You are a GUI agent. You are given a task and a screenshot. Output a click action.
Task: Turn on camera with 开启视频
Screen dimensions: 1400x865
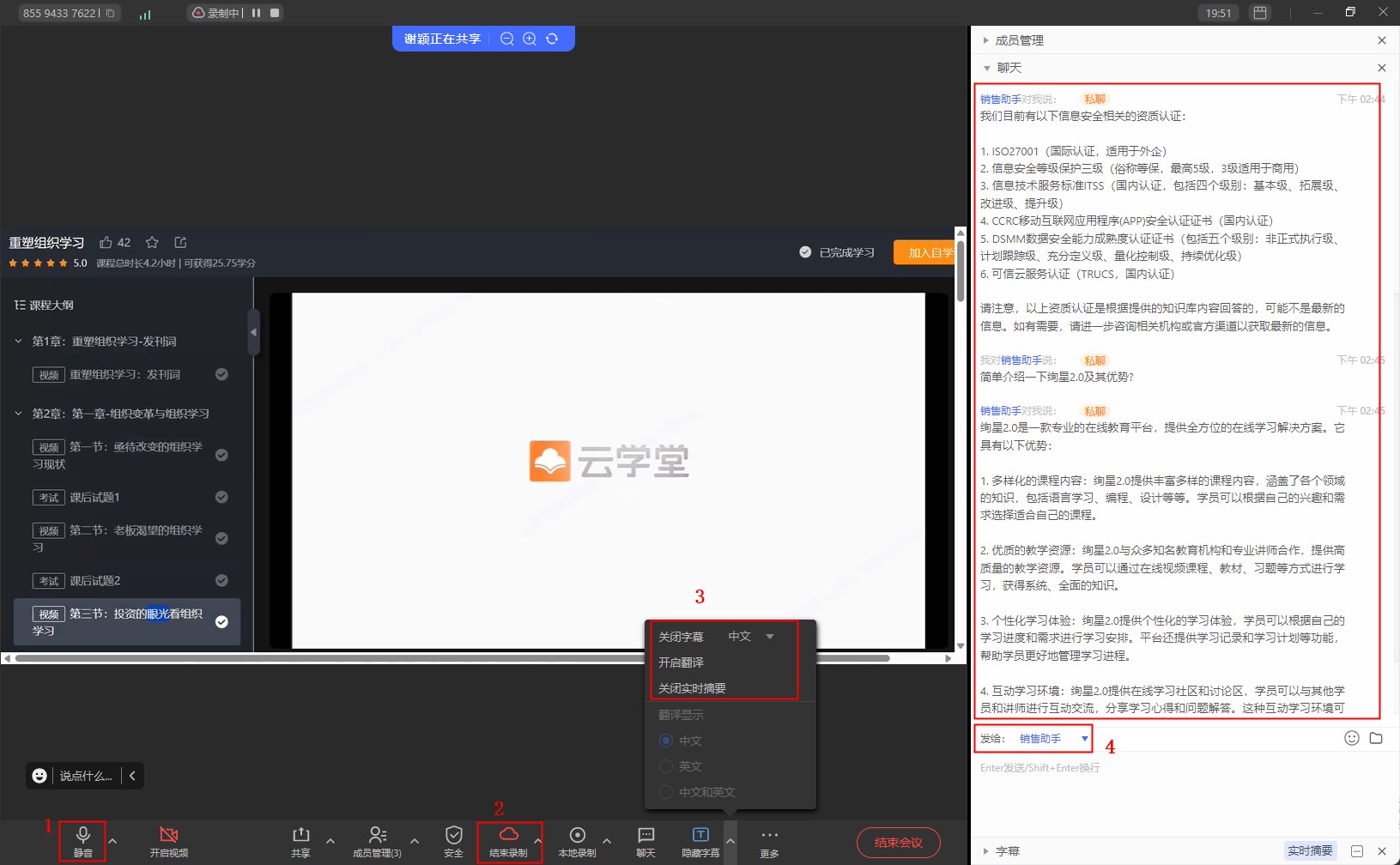point(169,841)
